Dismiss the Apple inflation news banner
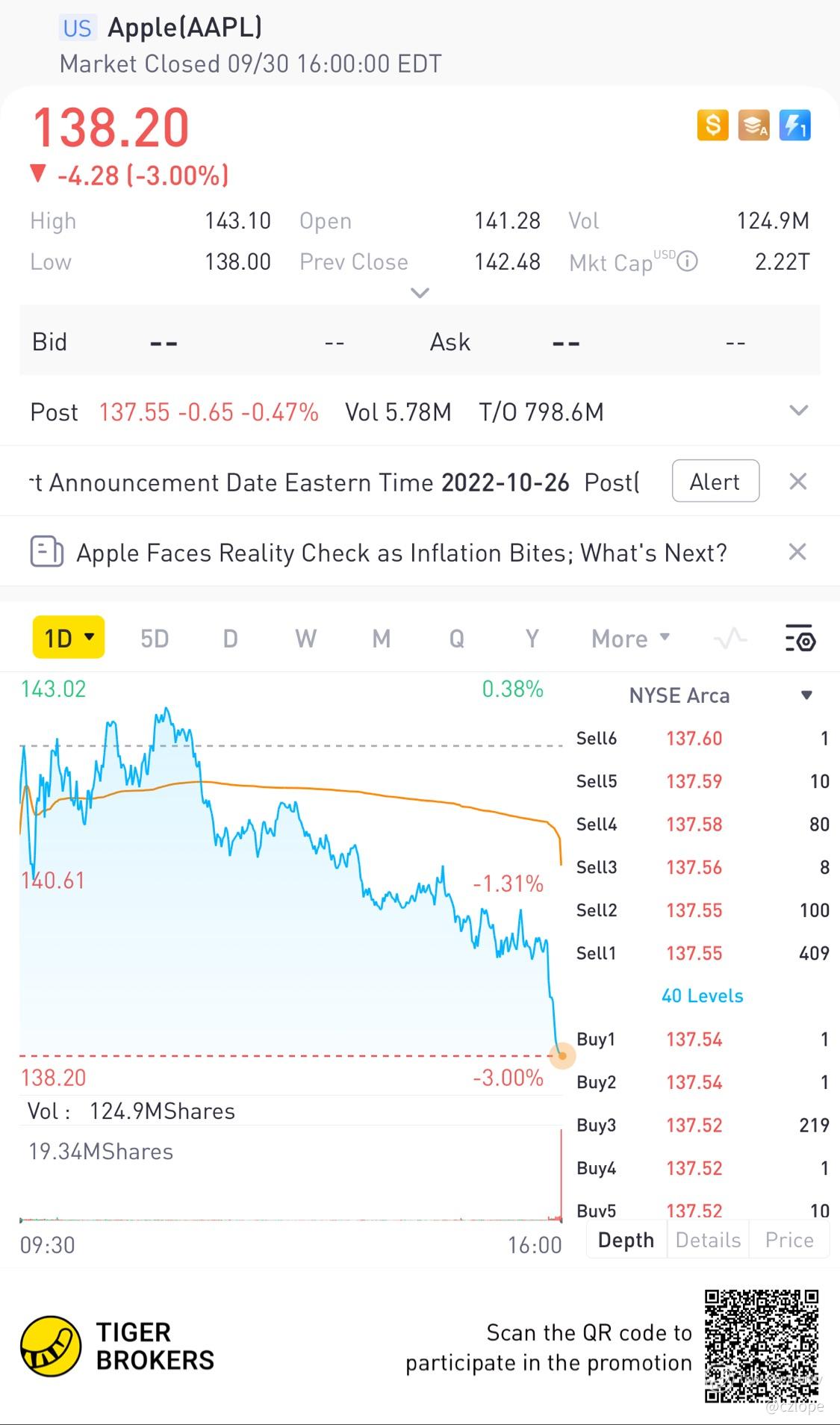Screen dimensions: 840x1425 point(797,553)
